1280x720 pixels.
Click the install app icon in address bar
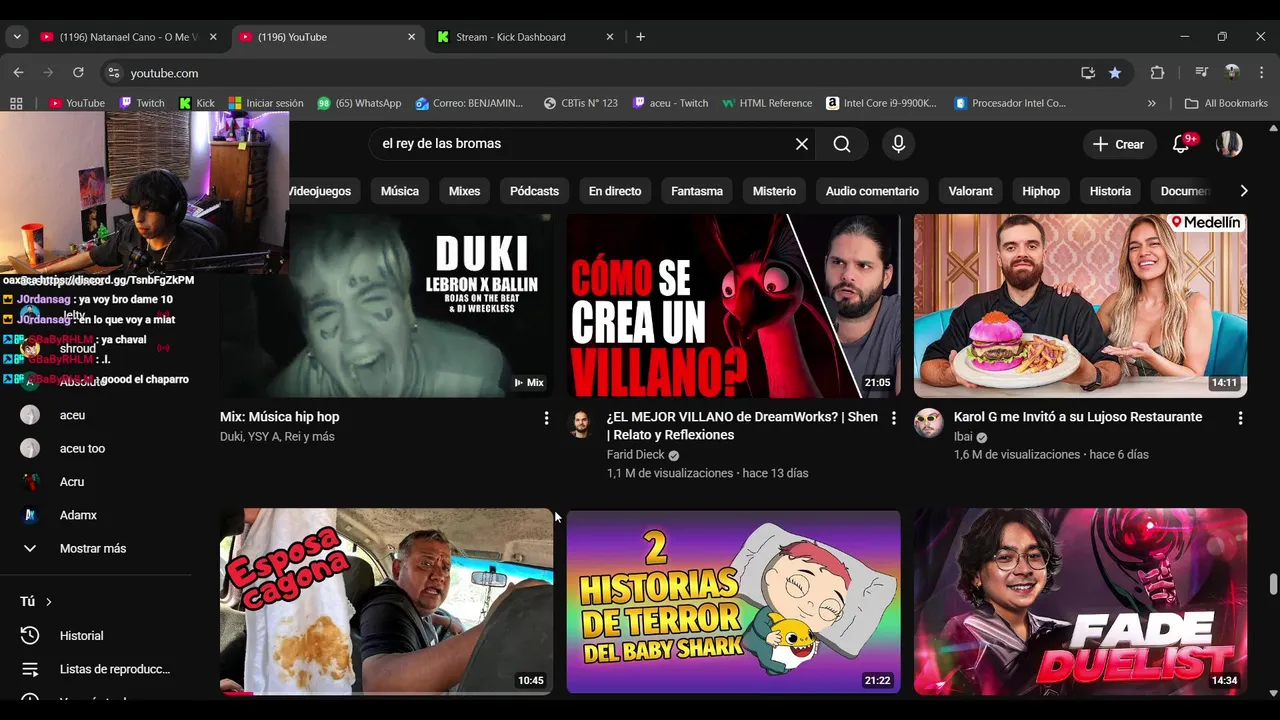[x=1088, y=73]
